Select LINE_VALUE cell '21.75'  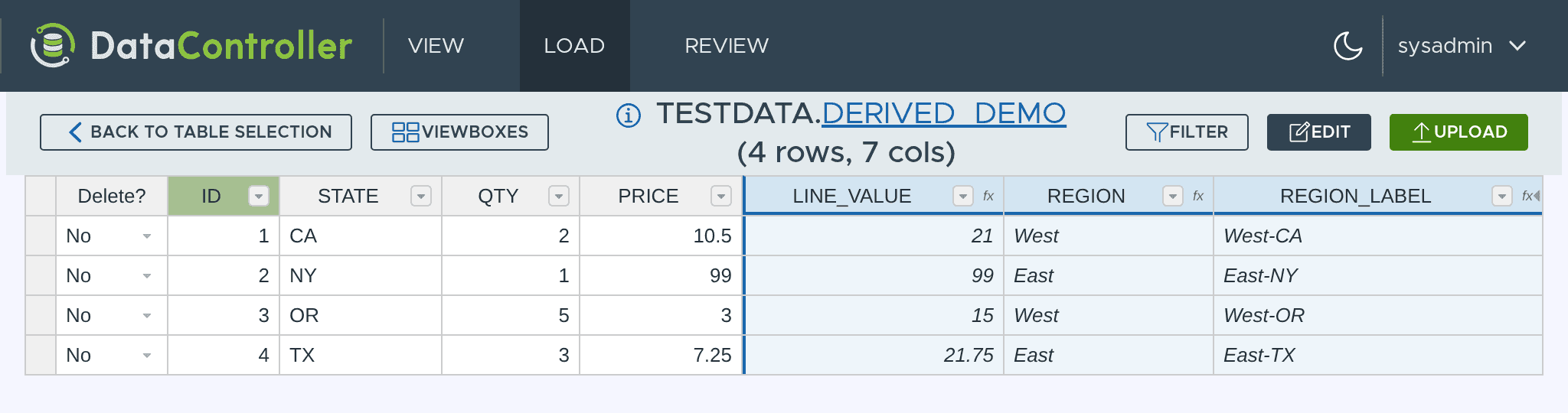(x=874, y=356)
